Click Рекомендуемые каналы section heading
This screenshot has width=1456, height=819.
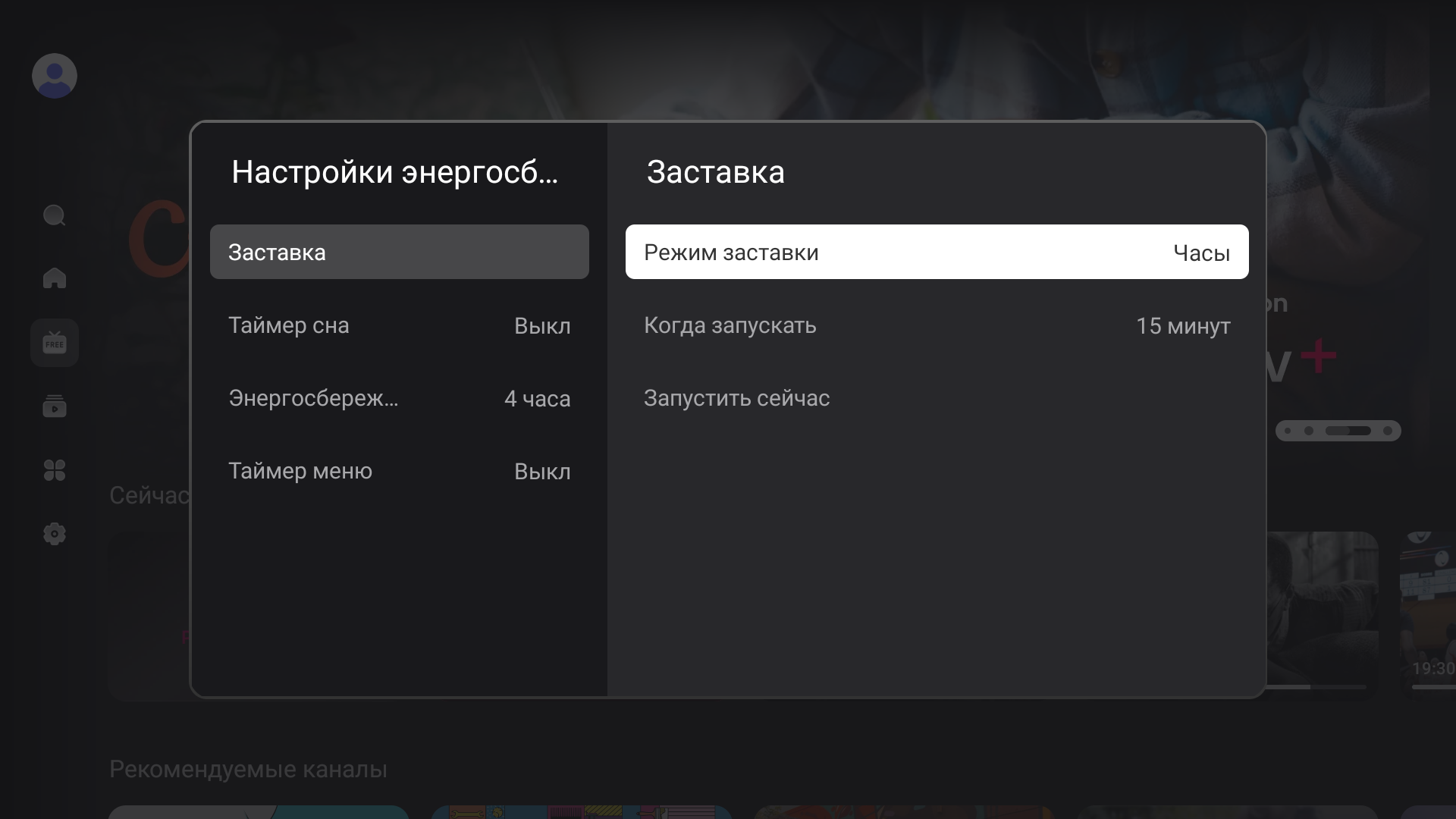pyautogui.click(x=248, y=769)
